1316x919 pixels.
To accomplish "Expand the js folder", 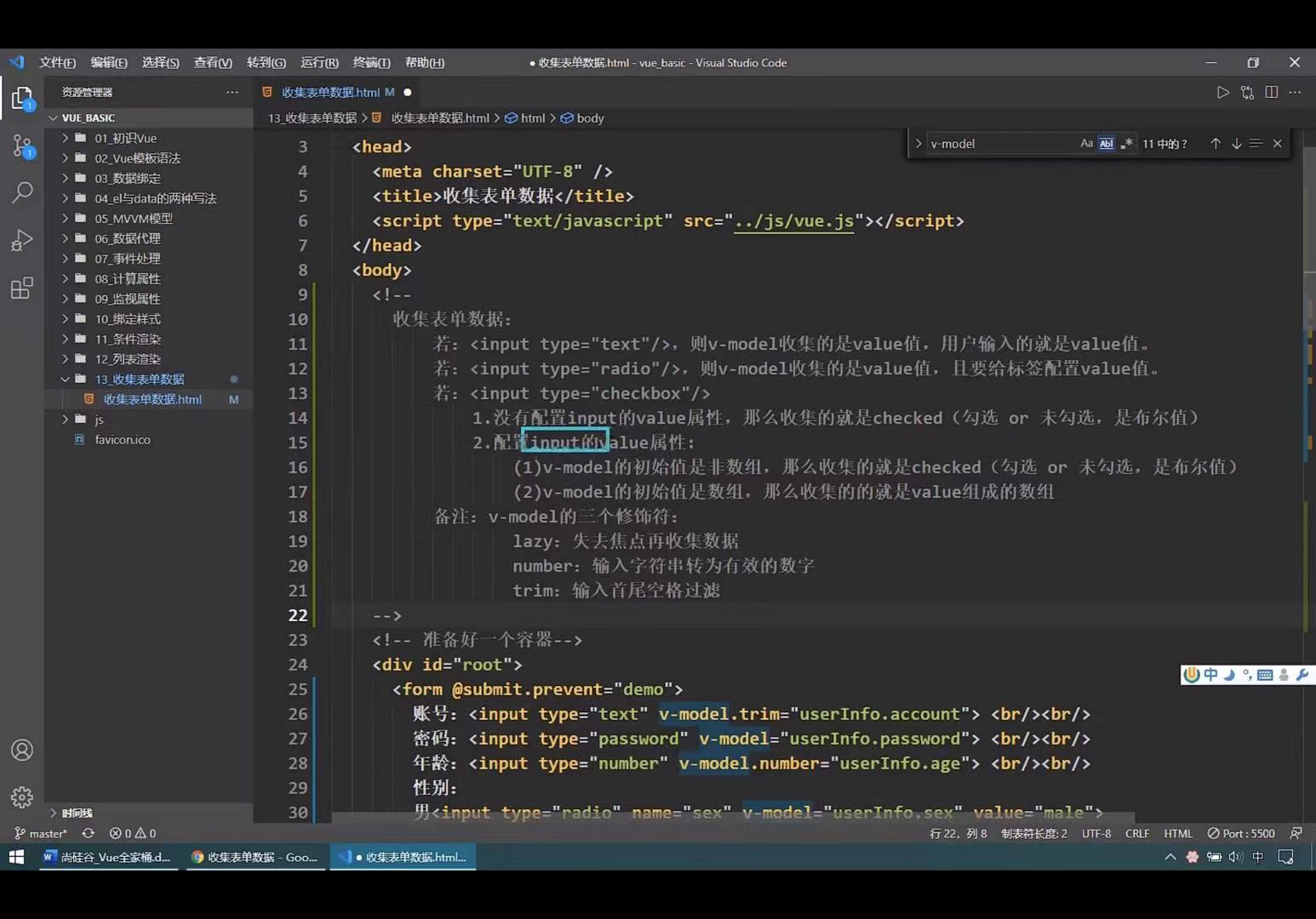I will click(149, 420).
